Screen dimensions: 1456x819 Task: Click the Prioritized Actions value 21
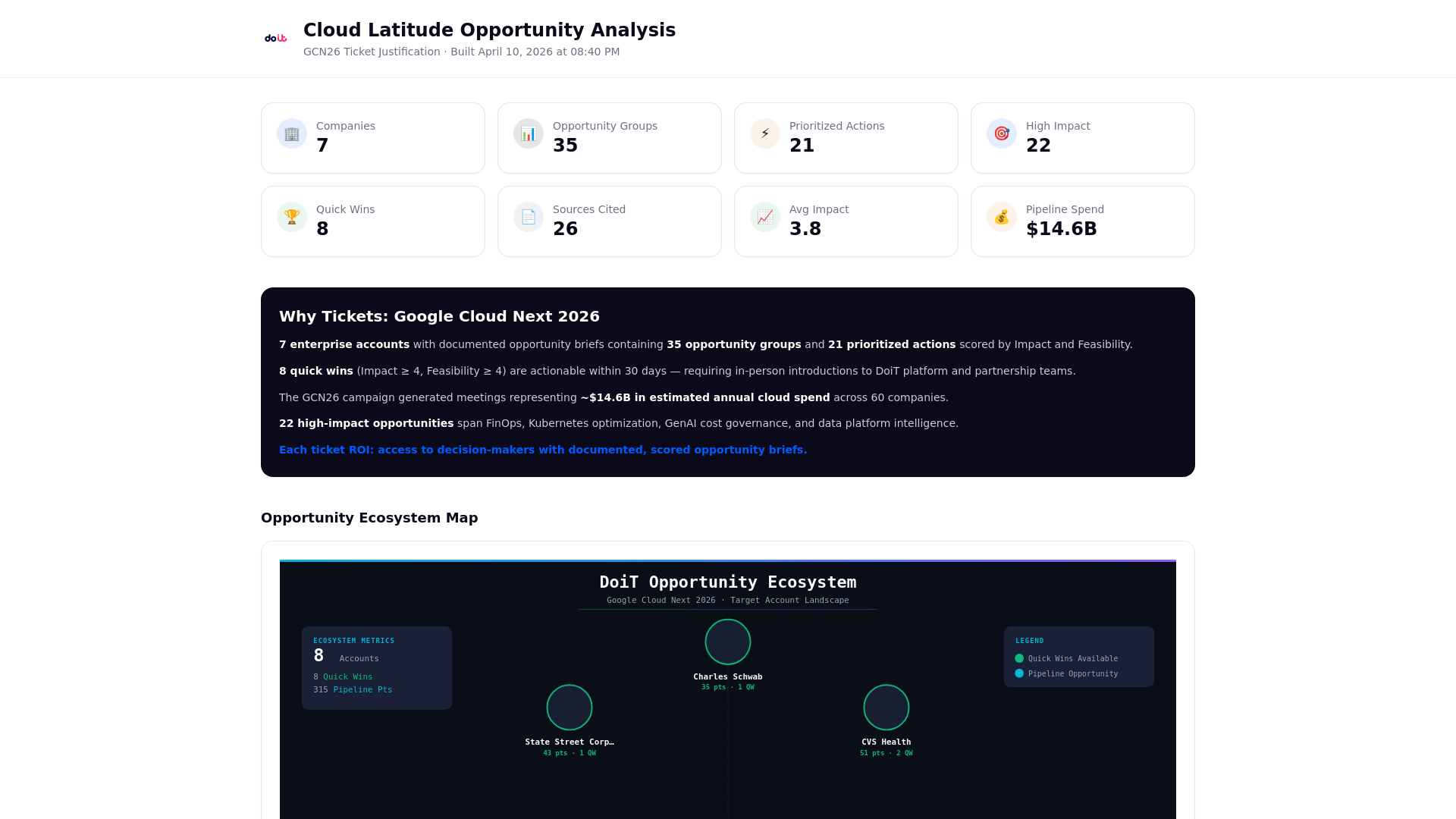tap(802, 146)
